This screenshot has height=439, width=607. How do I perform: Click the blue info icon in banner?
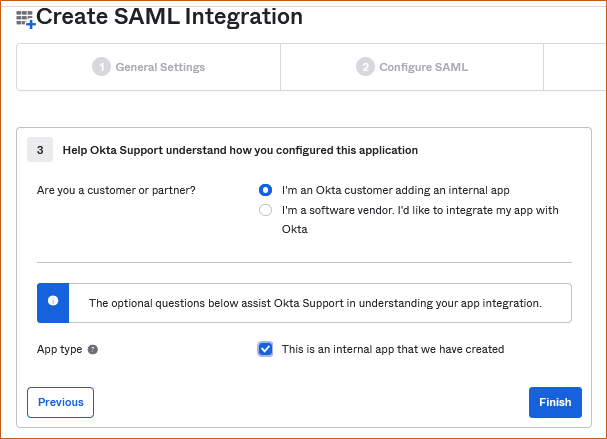click(53, 301)
